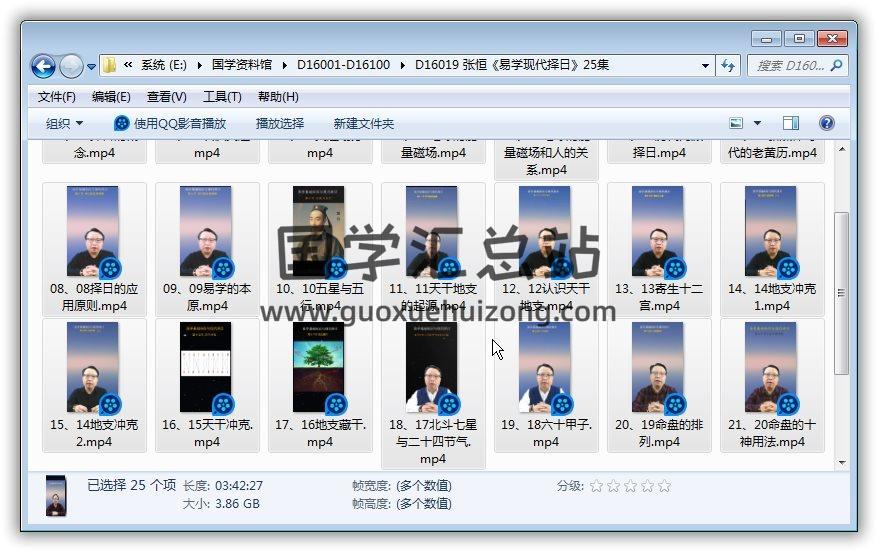This screenshot has width=878, height=552.
Task: Select video 12、12认识天干地支.mp4
Action: point(546,249)
